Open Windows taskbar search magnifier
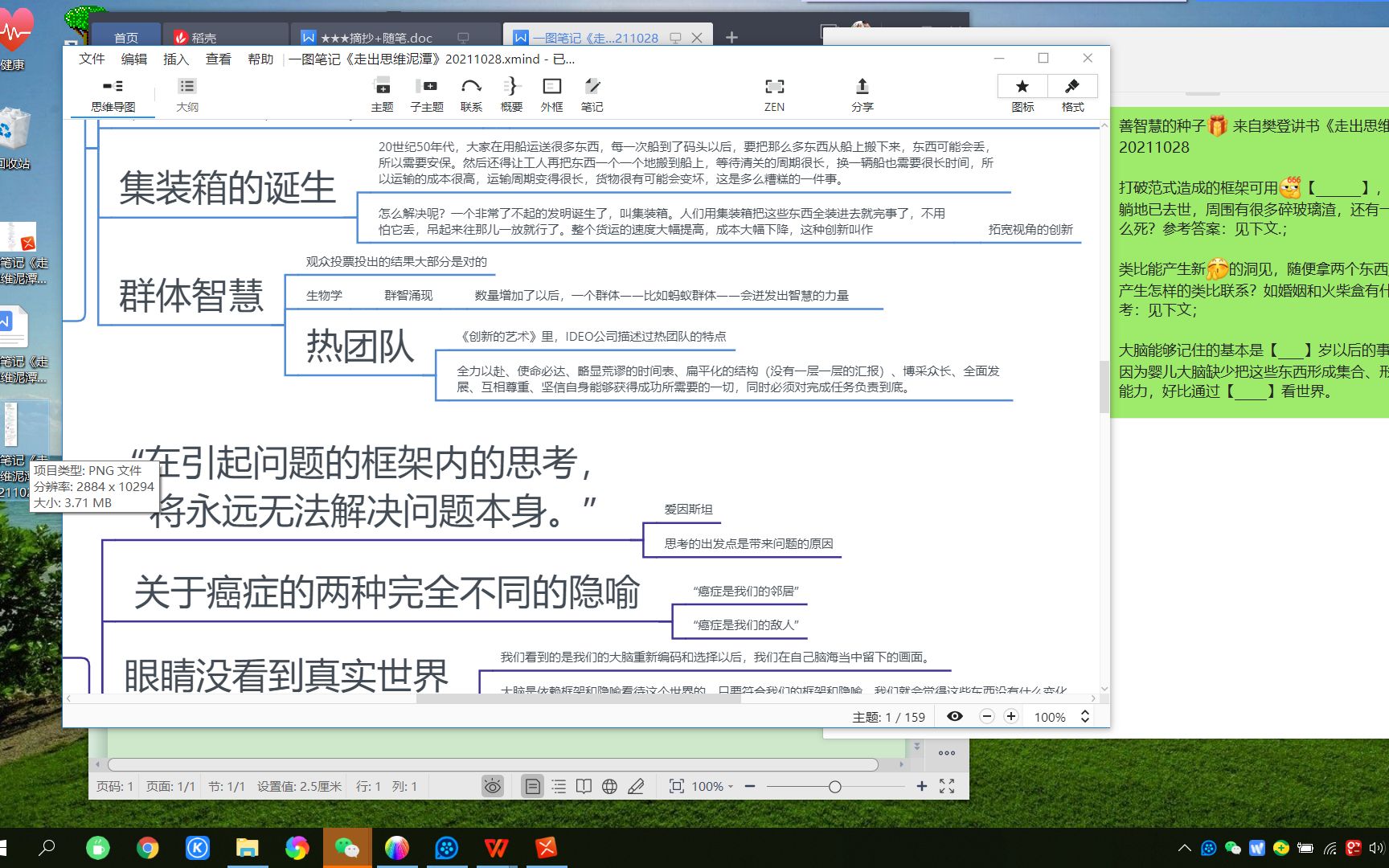The width and height of the screenshot is (1389, 868). point(47,848)
